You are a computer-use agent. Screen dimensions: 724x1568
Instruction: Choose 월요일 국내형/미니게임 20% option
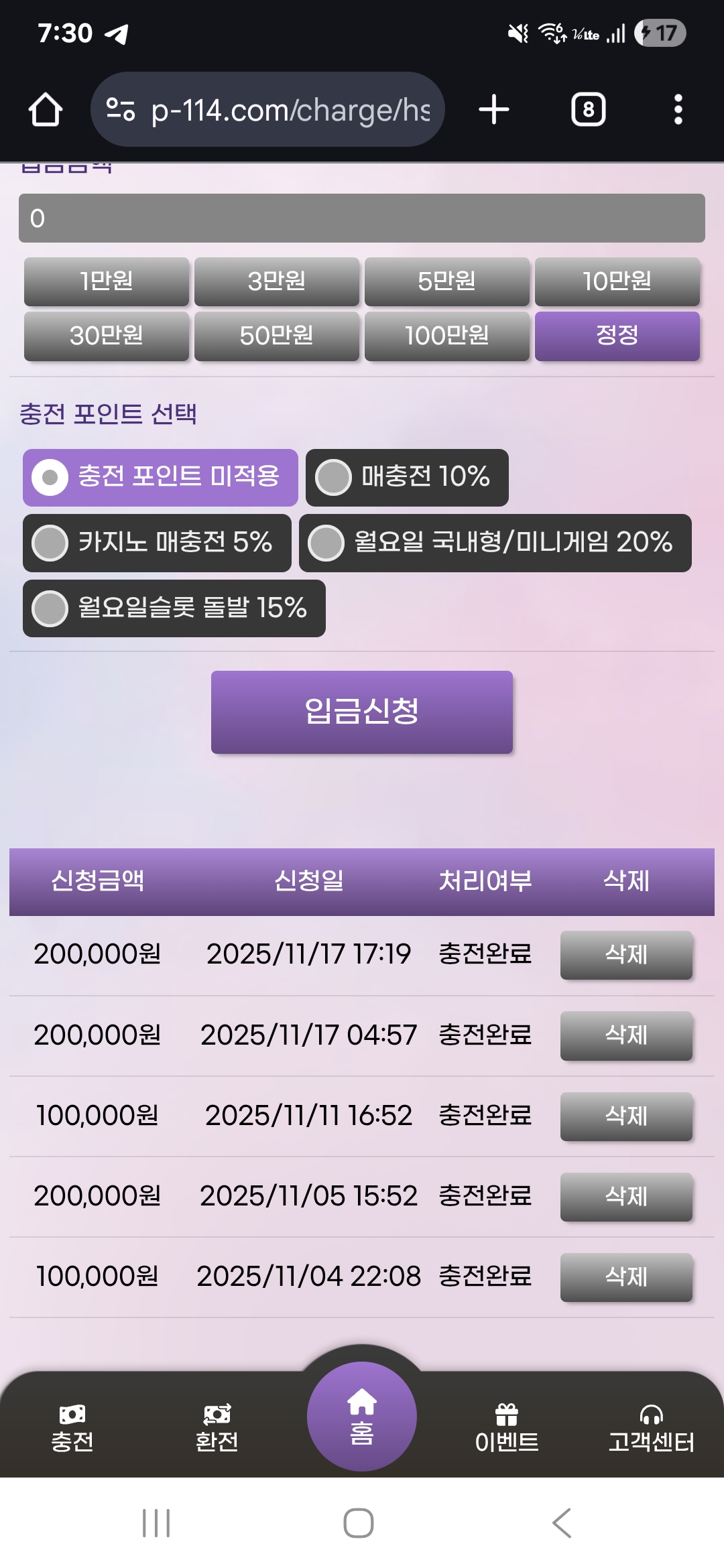pyautogui.click(x=326, y=543)
